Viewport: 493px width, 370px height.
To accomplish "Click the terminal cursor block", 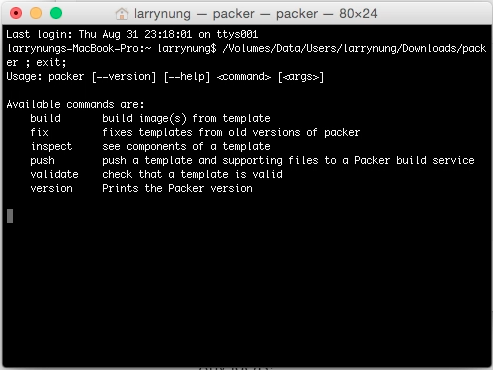I will [x=10, y=216].
